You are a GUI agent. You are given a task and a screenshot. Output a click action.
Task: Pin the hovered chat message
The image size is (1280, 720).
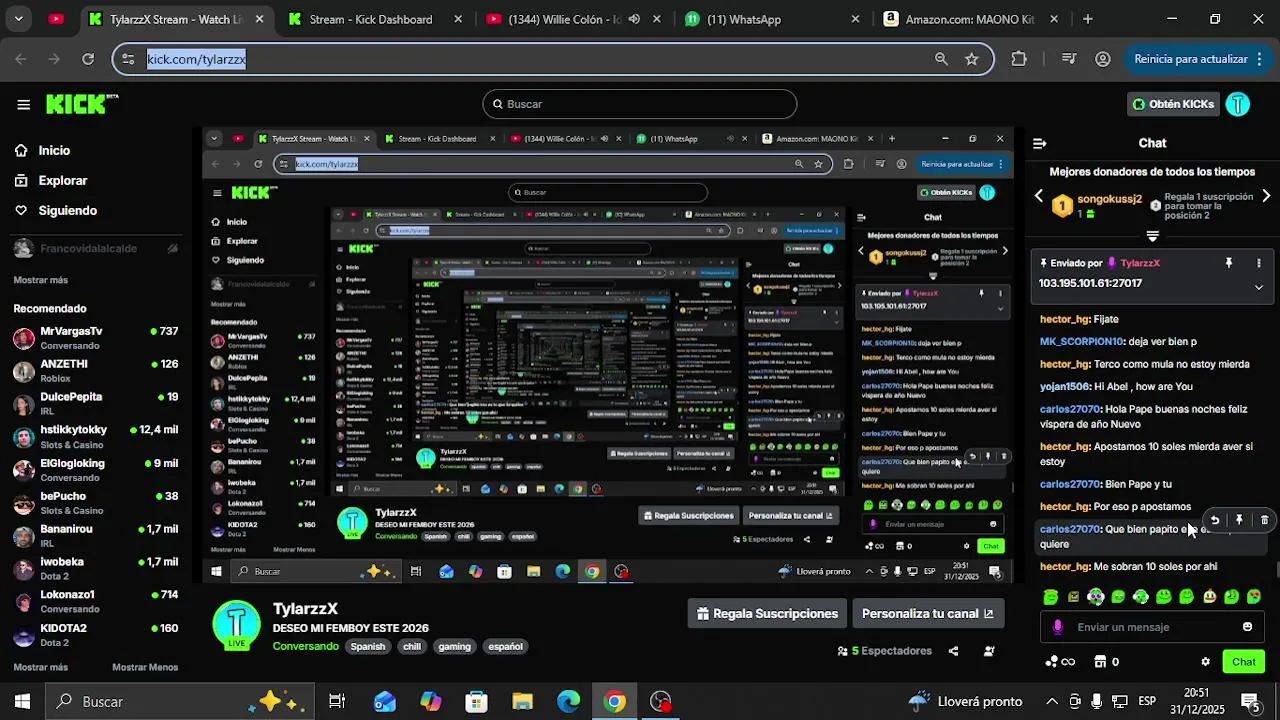click(x=1240, y=520)
